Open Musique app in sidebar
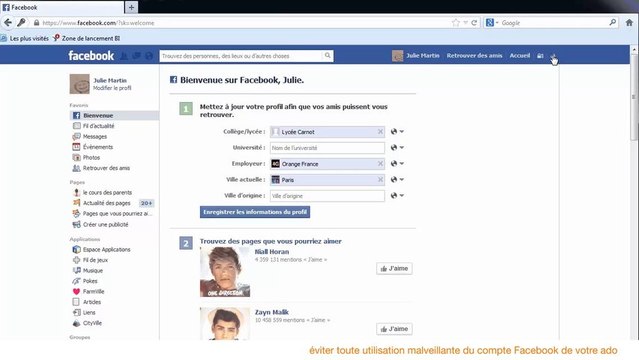The height and width of the screenshot is (360, 639). (93, 271)
